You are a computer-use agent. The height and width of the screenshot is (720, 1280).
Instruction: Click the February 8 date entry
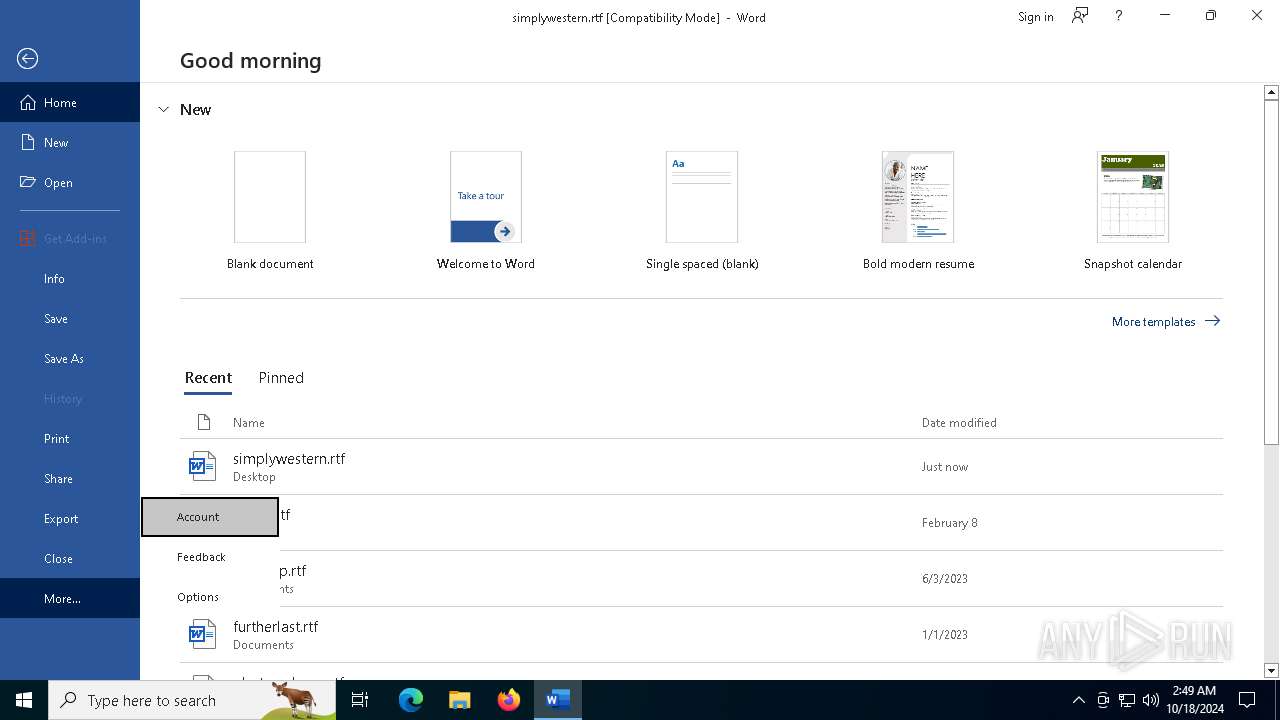pyautogui.click(x=950, y=523)
